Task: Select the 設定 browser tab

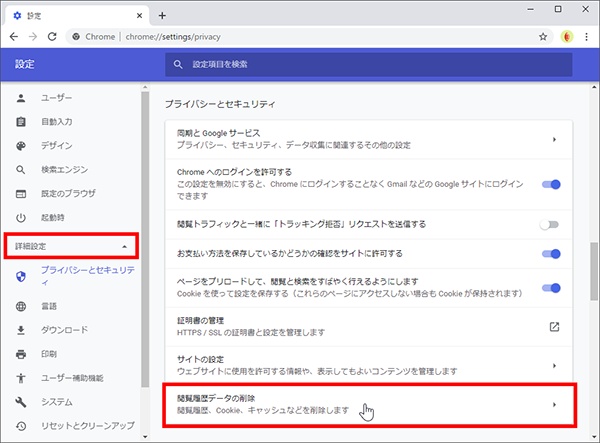Action: point(77,16)
